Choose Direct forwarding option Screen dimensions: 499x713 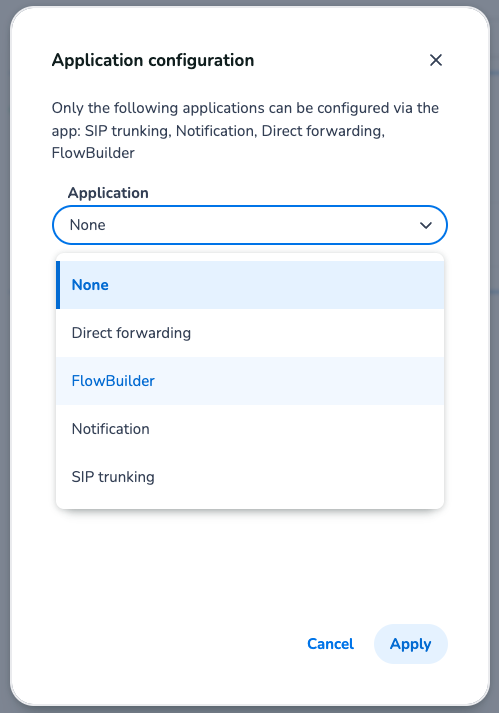(x=250, y=333)
